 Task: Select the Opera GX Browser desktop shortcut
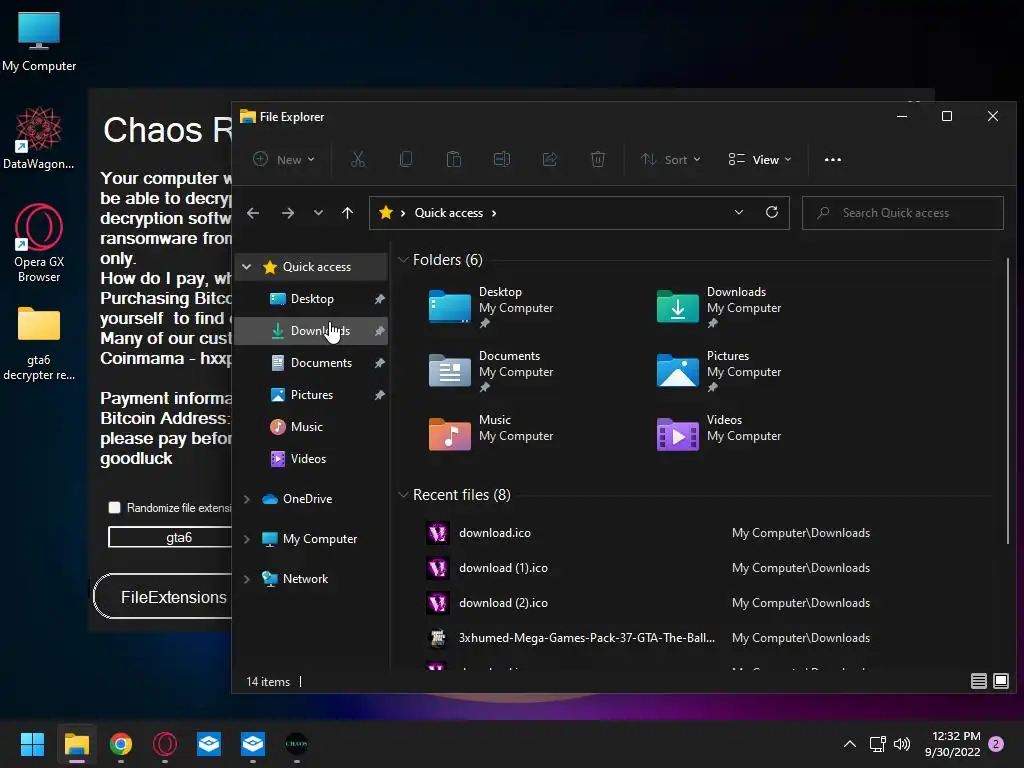coord(39,243)
